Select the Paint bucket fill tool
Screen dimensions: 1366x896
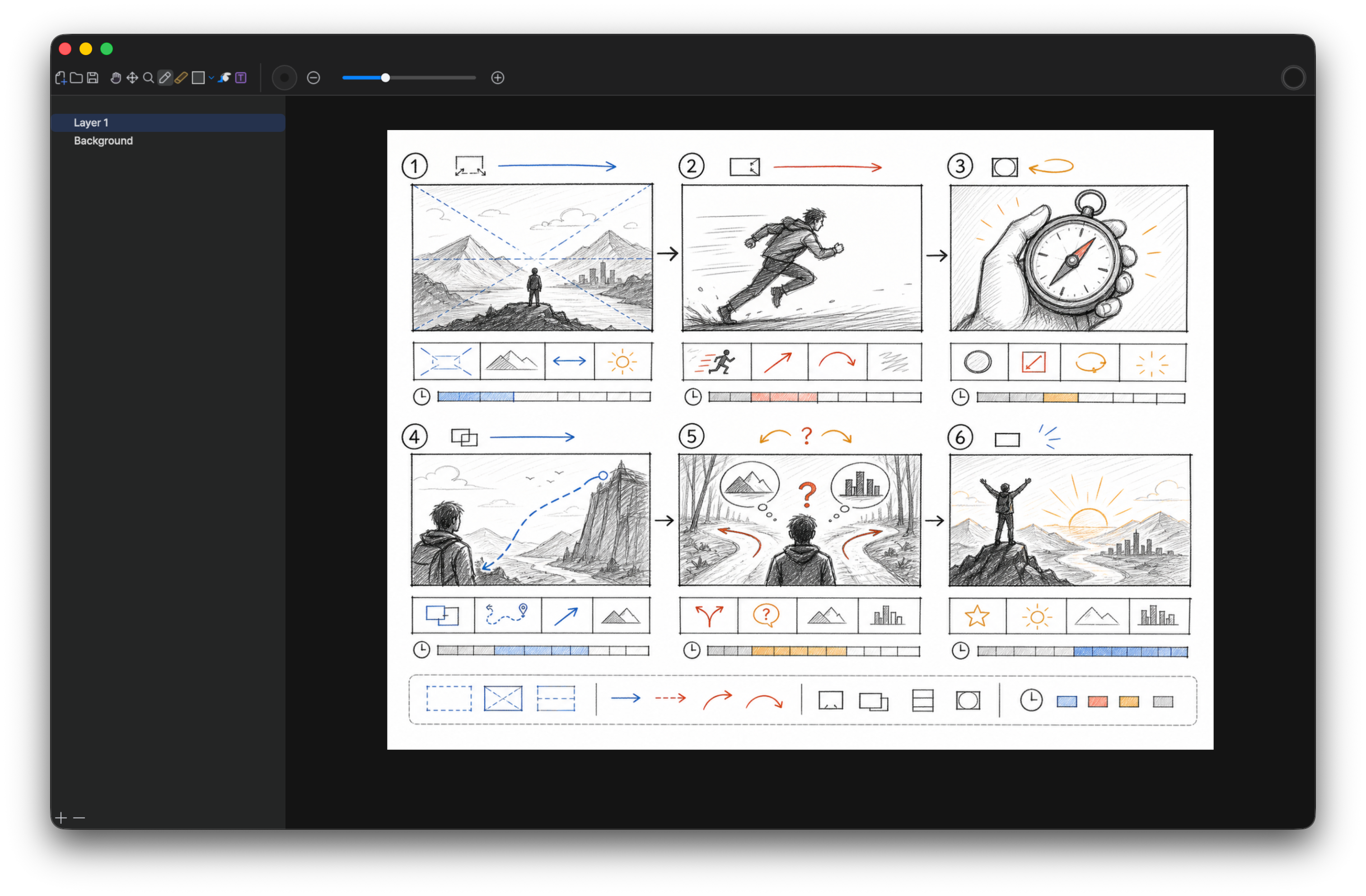pyautogui.click(x=225, y=78)
